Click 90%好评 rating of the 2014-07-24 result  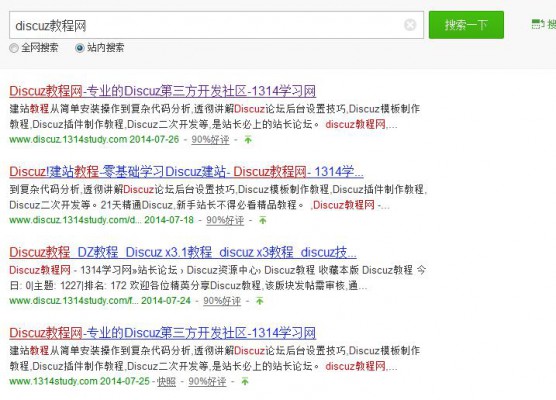pos(222,301)
